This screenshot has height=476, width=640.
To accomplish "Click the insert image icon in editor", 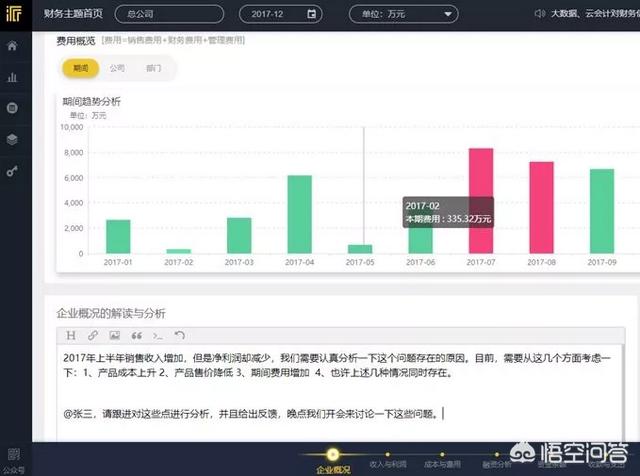I will click(x=114, y=335).
